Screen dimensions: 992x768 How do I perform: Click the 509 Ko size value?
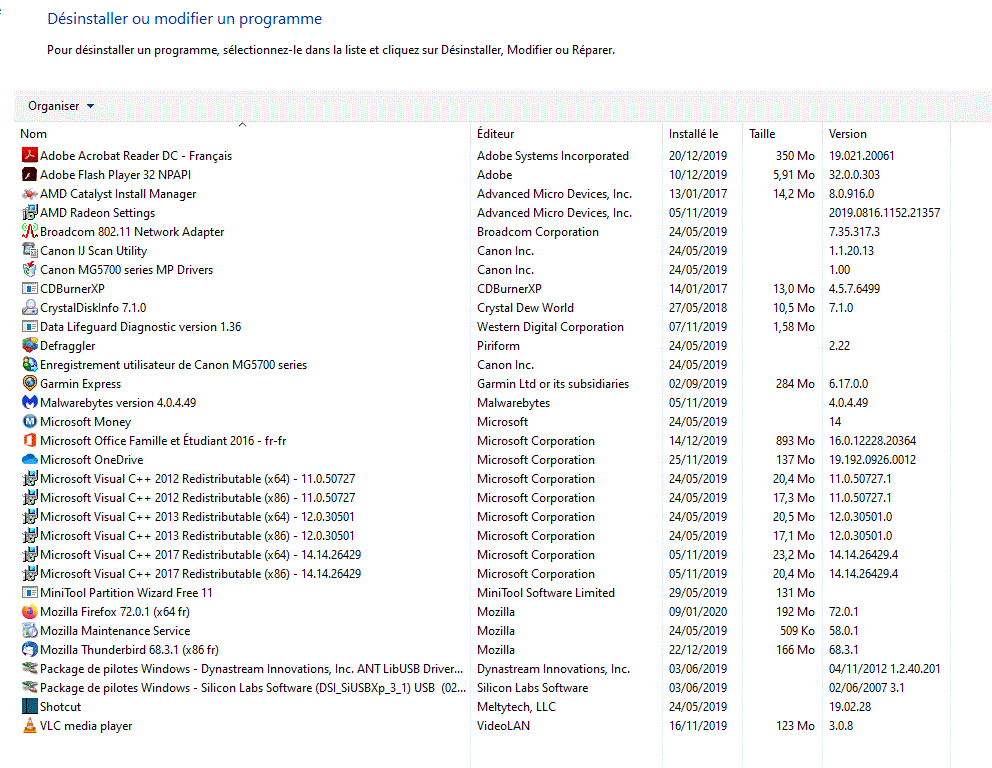(797, 630)
